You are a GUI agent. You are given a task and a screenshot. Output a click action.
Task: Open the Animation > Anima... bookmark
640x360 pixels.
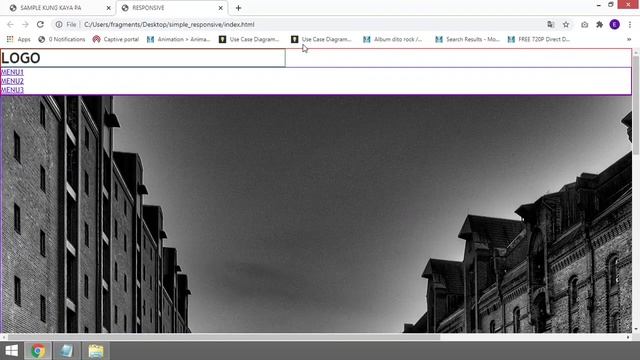click(178, 39)
